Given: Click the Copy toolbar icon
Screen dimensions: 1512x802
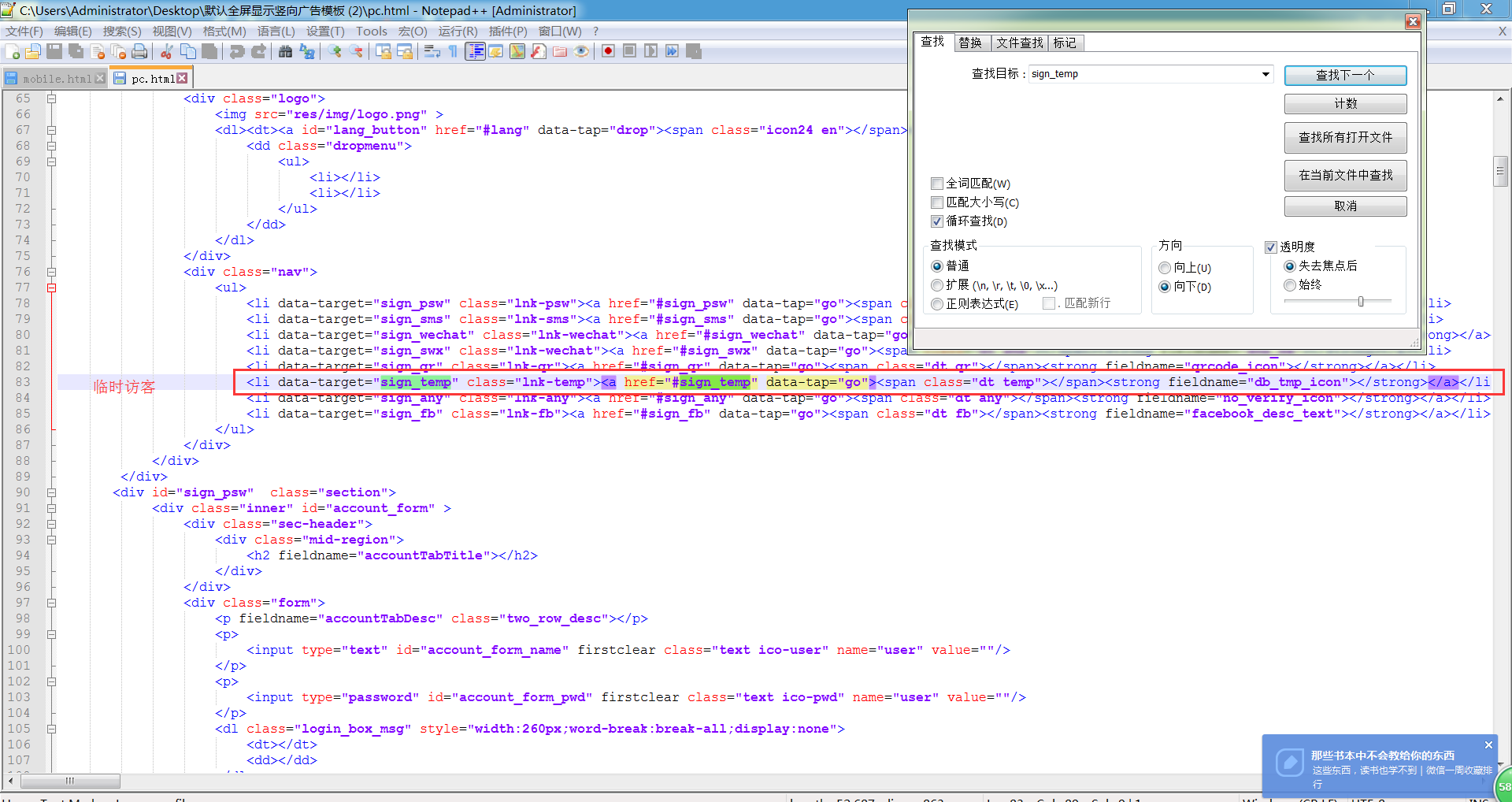Looking at the screenshot, I should coord(188,51).
